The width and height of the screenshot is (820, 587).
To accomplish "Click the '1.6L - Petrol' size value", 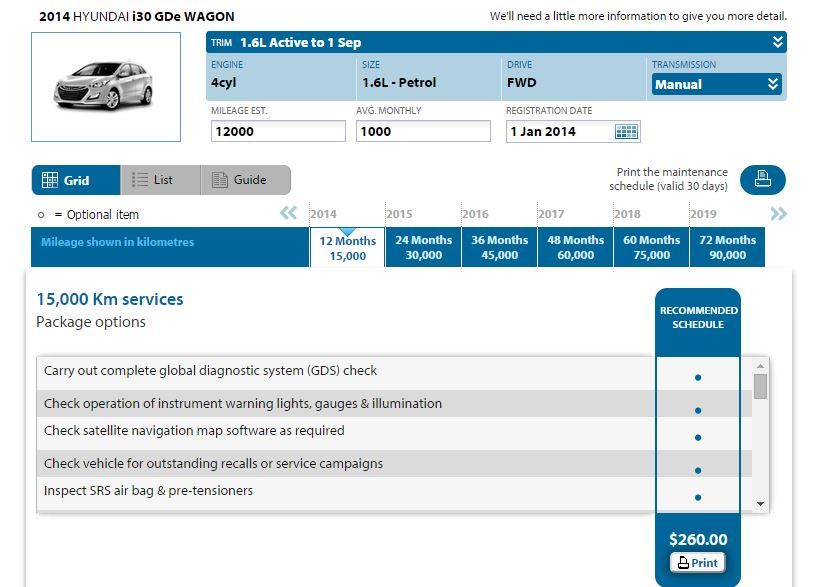I will tap(399, 83).
